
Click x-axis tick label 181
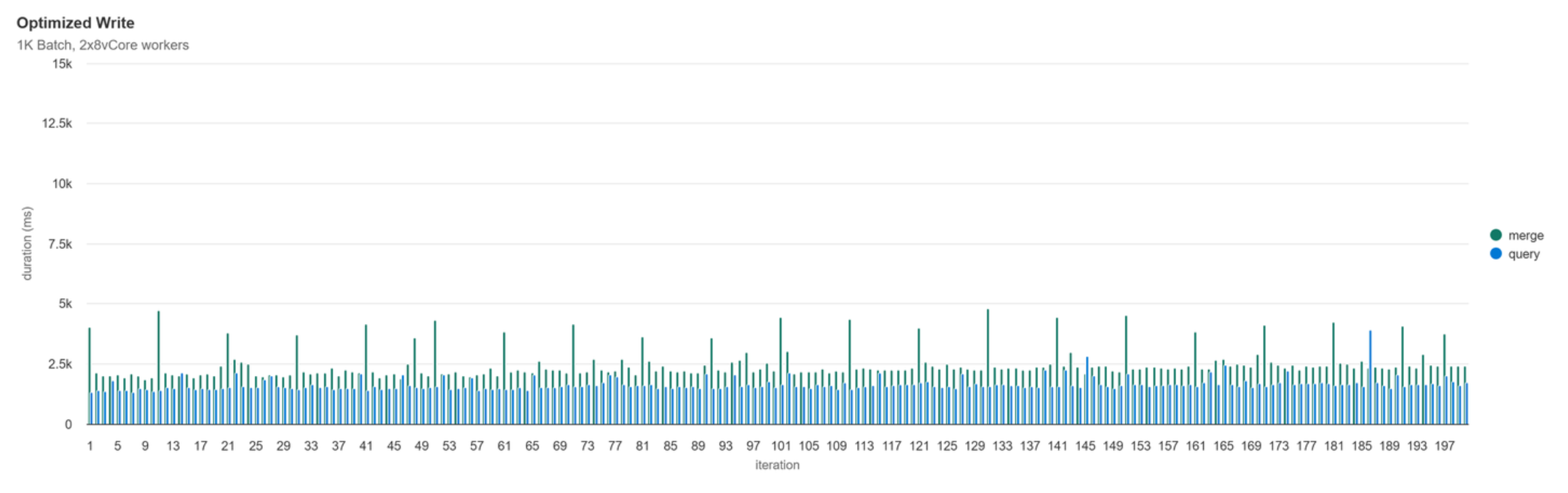click(1333, 446)
